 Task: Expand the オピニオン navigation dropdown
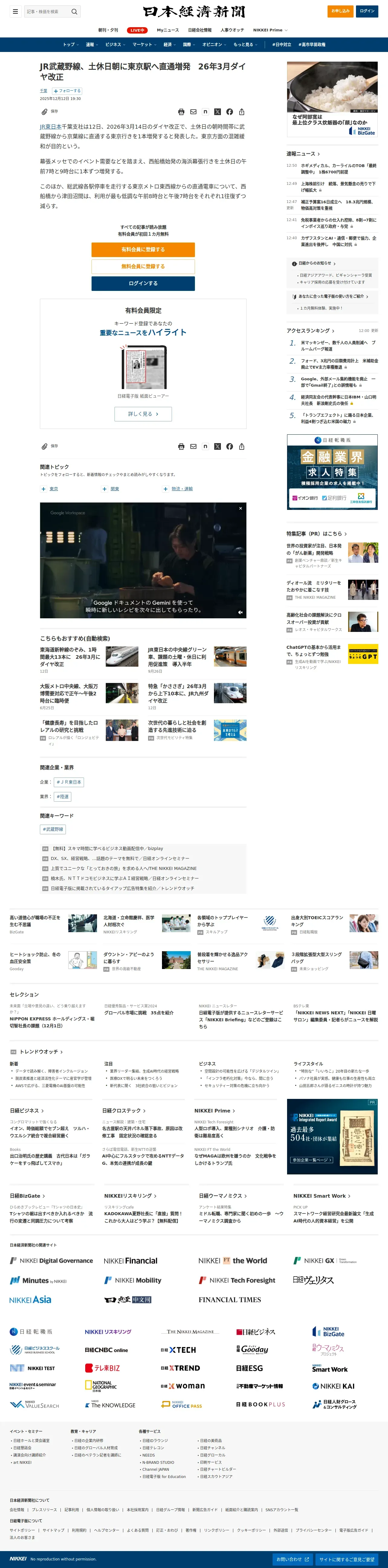click(x=215, y=44)
